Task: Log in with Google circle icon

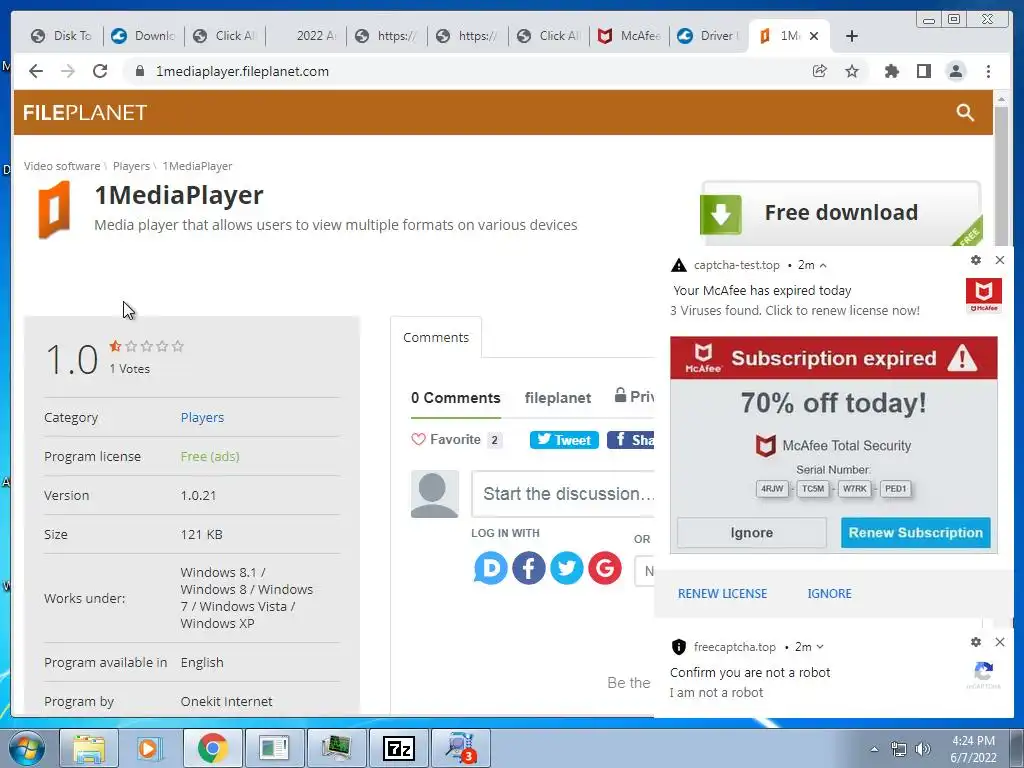Action: click(605, 568)
